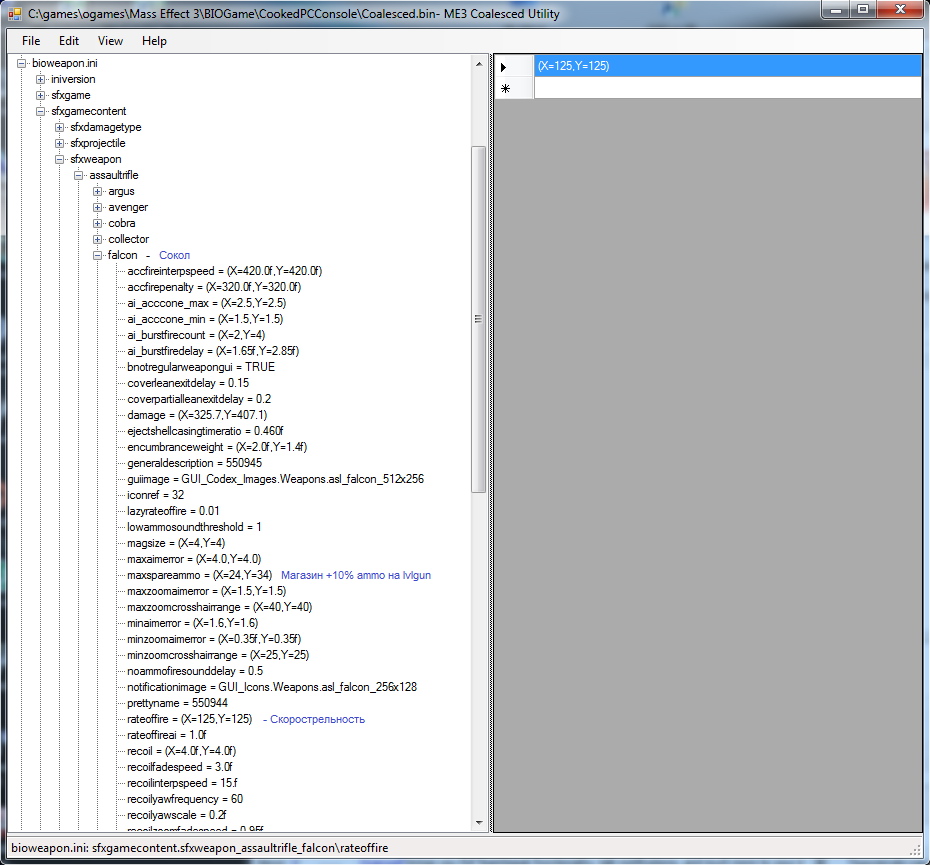
Task: Select the generaldescription = 550945 entry
Action: point(195,463)
